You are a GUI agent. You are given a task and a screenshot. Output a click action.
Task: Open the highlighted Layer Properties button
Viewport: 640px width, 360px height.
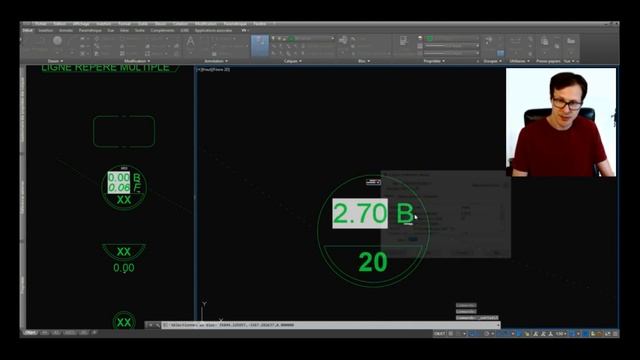[x=260, y=45]
